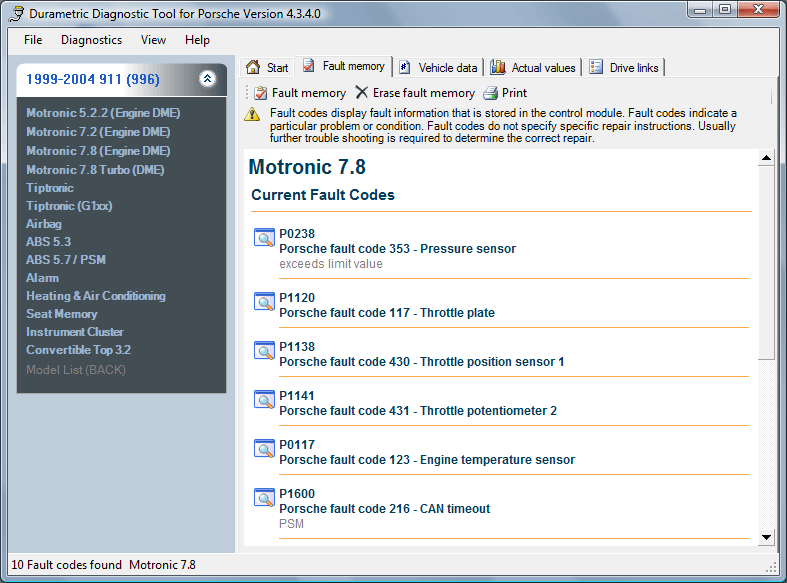Click the yellow warning triangle icon
787x583 pixels.
click(x=252, y=114)
